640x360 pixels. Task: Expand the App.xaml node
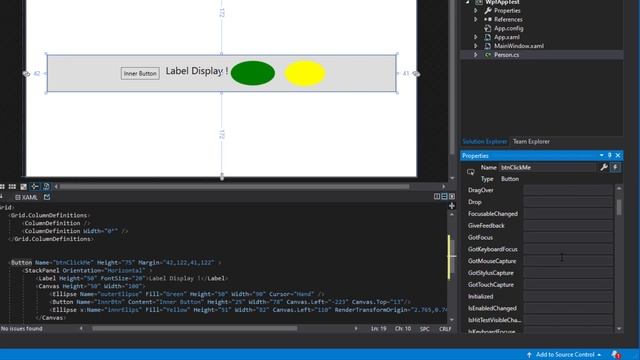[476, 37]
